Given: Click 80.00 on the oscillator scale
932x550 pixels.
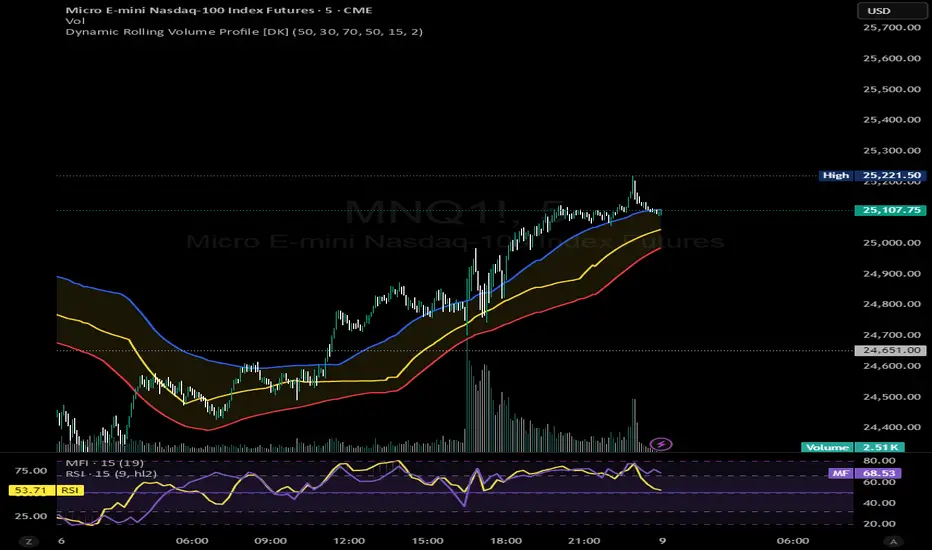Looking at the screenshot, I should point(880,461).
